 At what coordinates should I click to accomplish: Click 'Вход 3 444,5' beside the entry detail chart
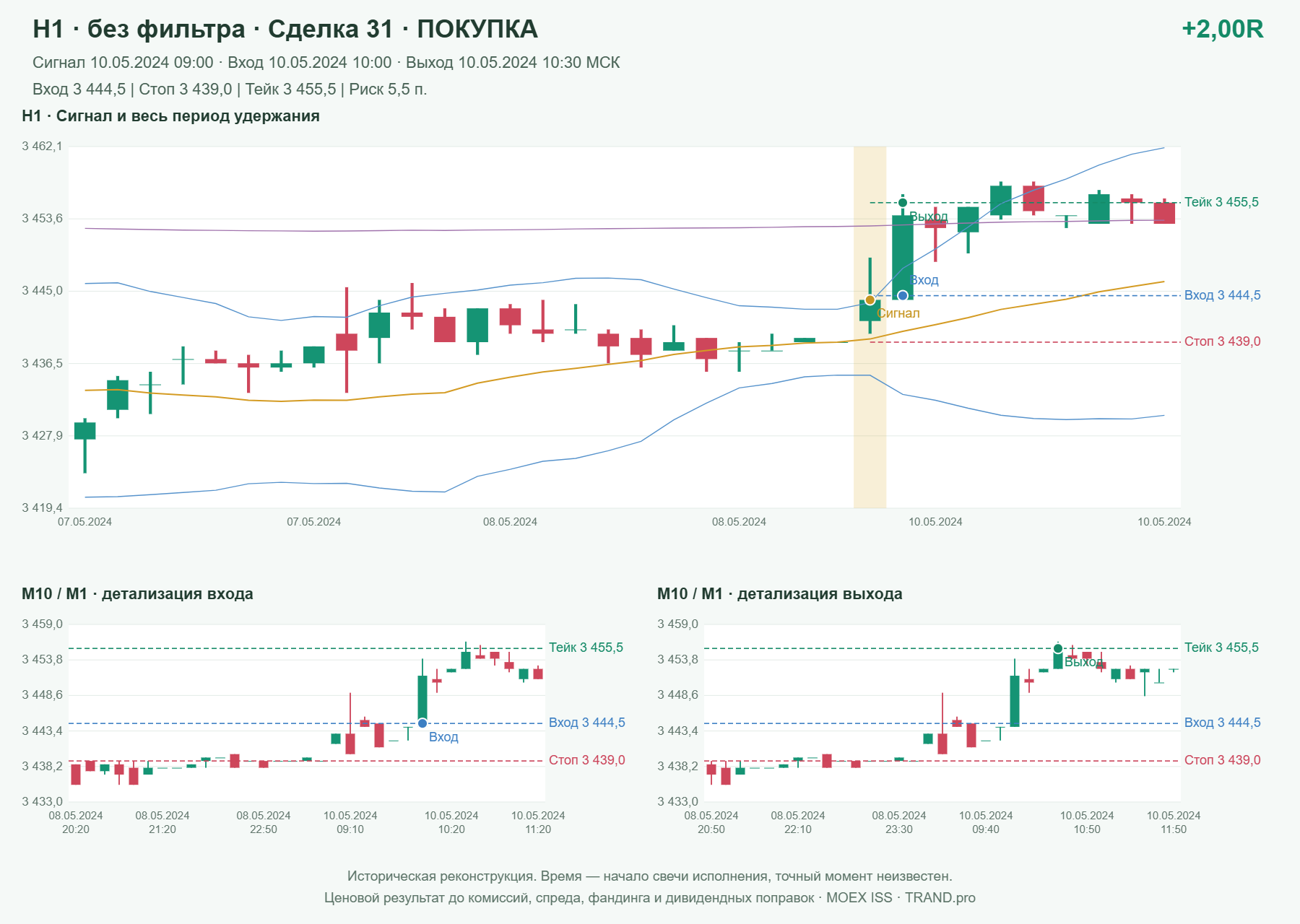587,723
